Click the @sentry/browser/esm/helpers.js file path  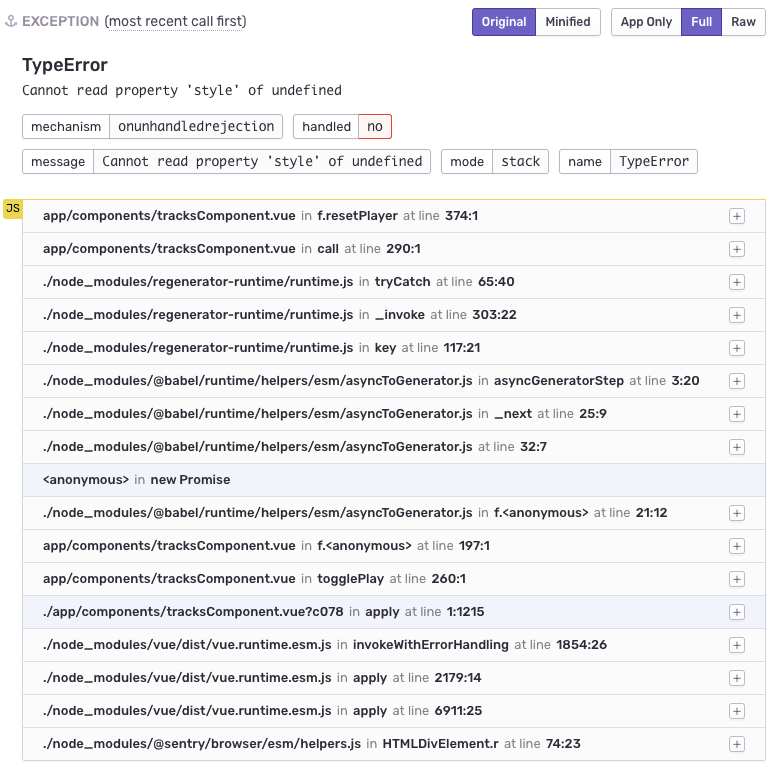[202, 744]
